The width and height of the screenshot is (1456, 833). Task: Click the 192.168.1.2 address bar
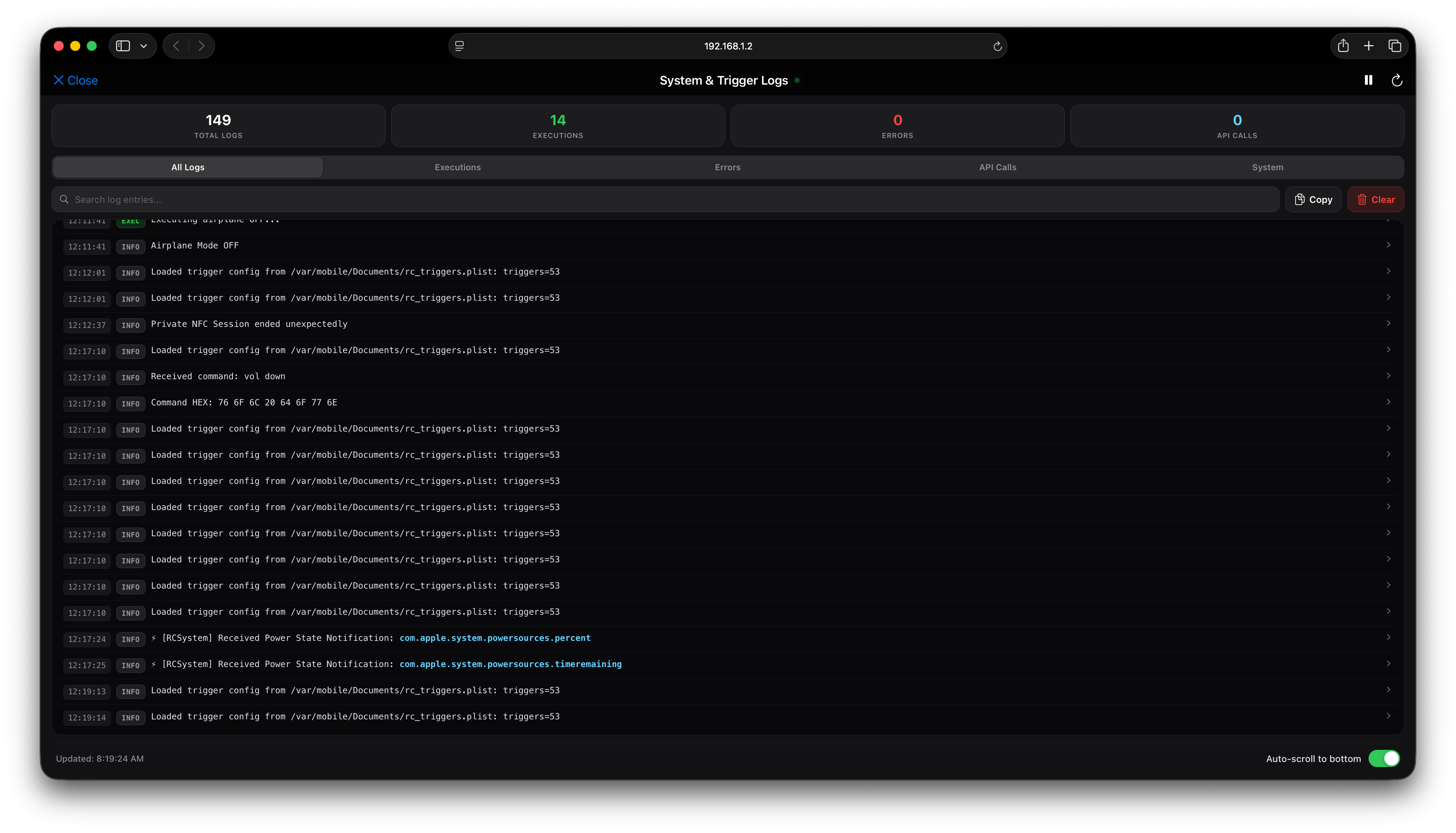coord(727,46)
